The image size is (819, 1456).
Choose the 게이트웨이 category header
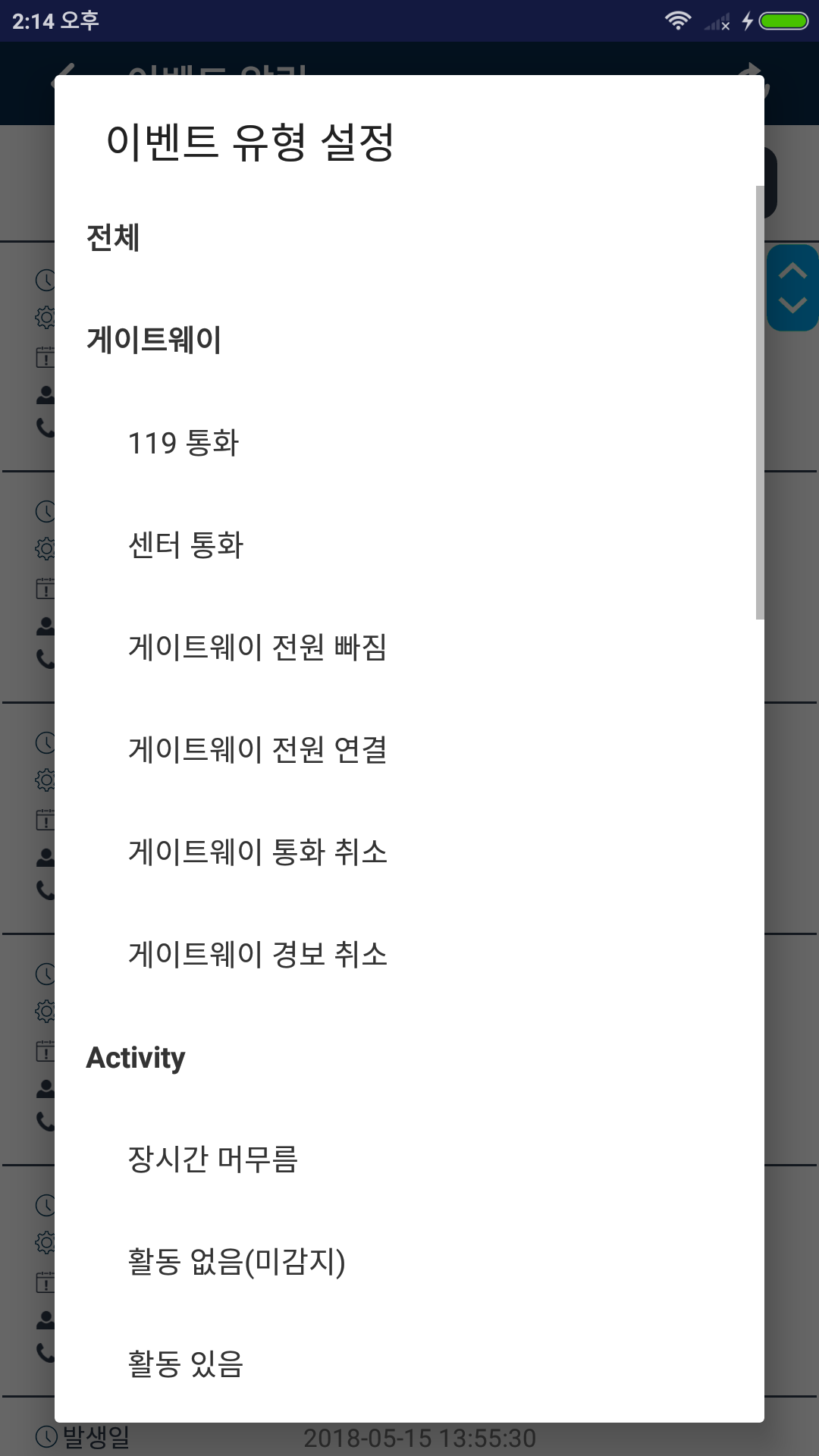point(154,340)
